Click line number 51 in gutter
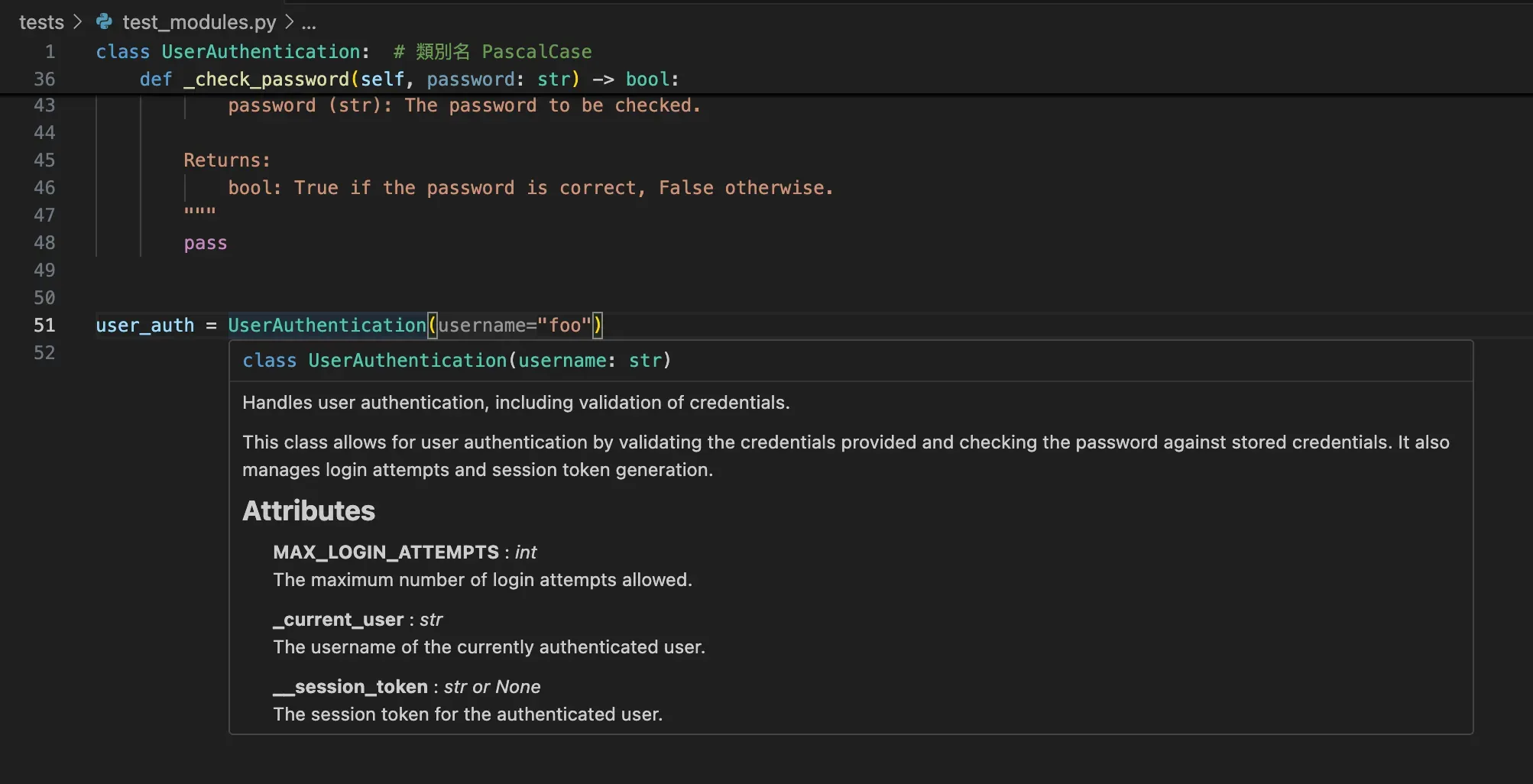Viewport: 1533px width, 784px height. [x=44, y=325]
